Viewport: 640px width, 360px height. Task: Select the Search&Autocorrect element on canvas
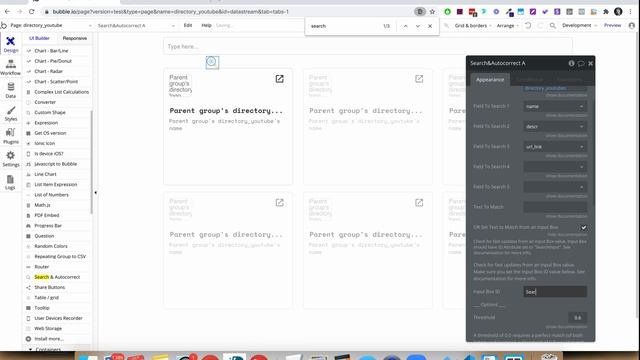tap(212, 62)
